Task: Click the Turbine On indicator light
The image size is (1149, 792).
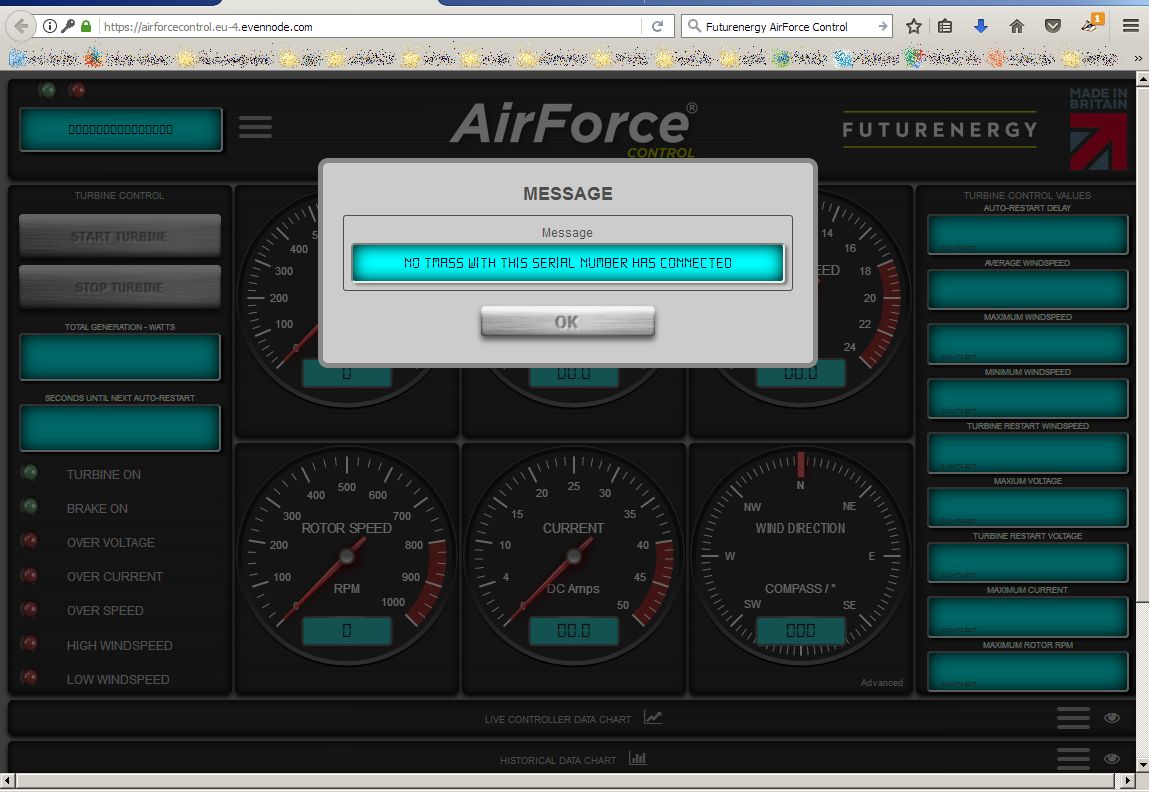Action: tap(30, 473)
